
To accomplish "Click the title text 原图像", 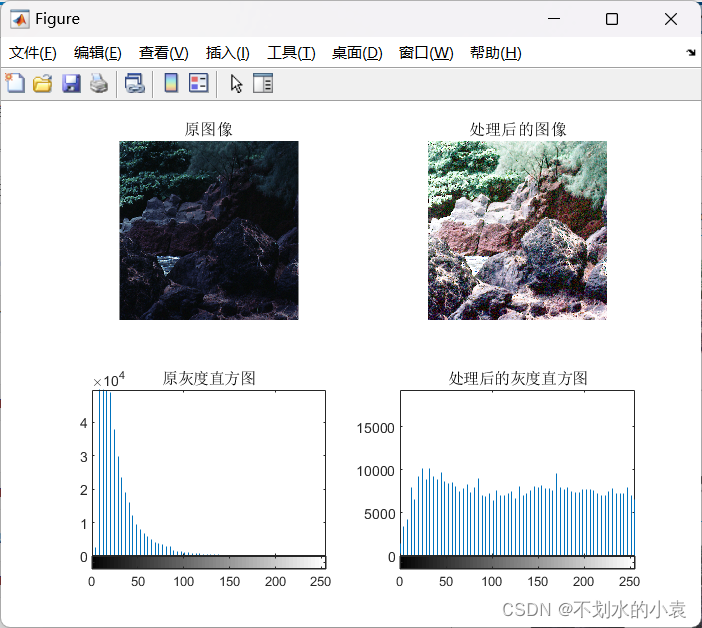I will click(x=209, y=129).
